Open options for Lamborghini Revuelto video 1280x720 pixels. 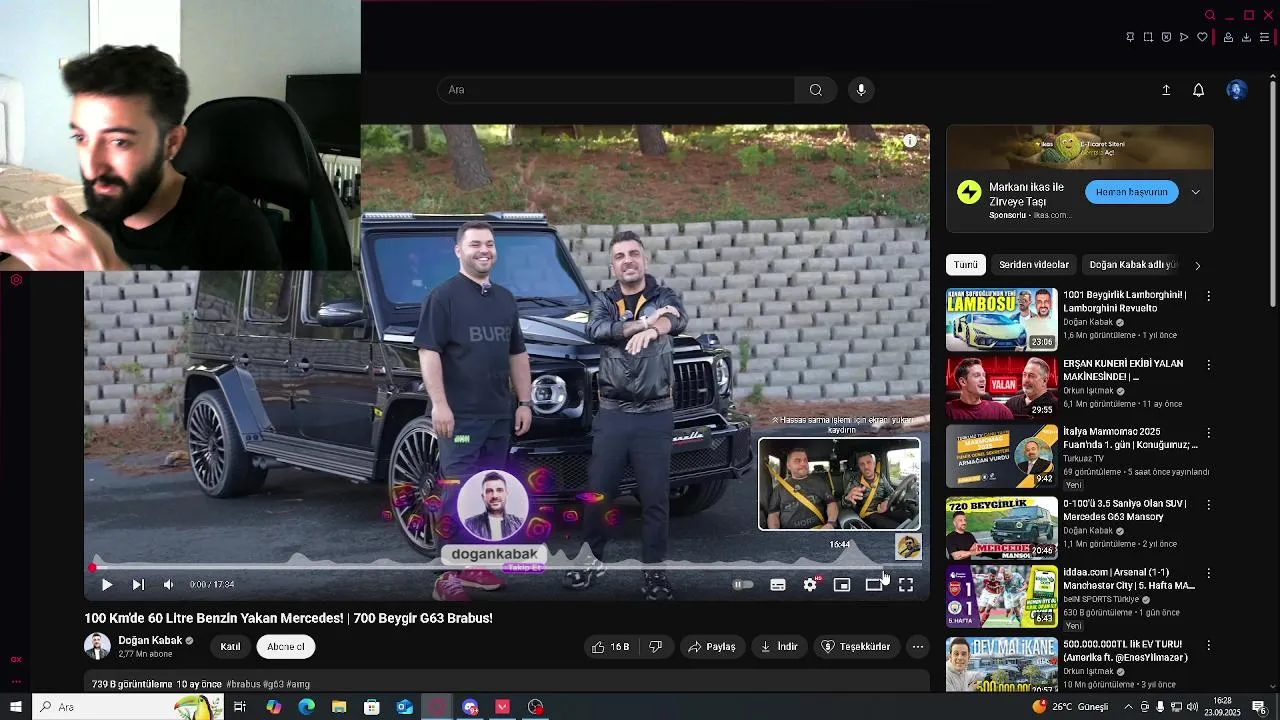tap(1208, 296)
